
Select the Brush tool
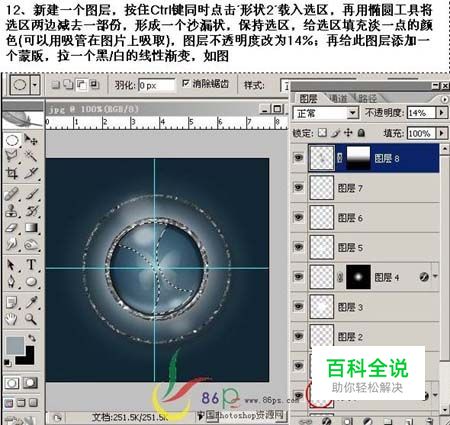(x=31, y=194)
